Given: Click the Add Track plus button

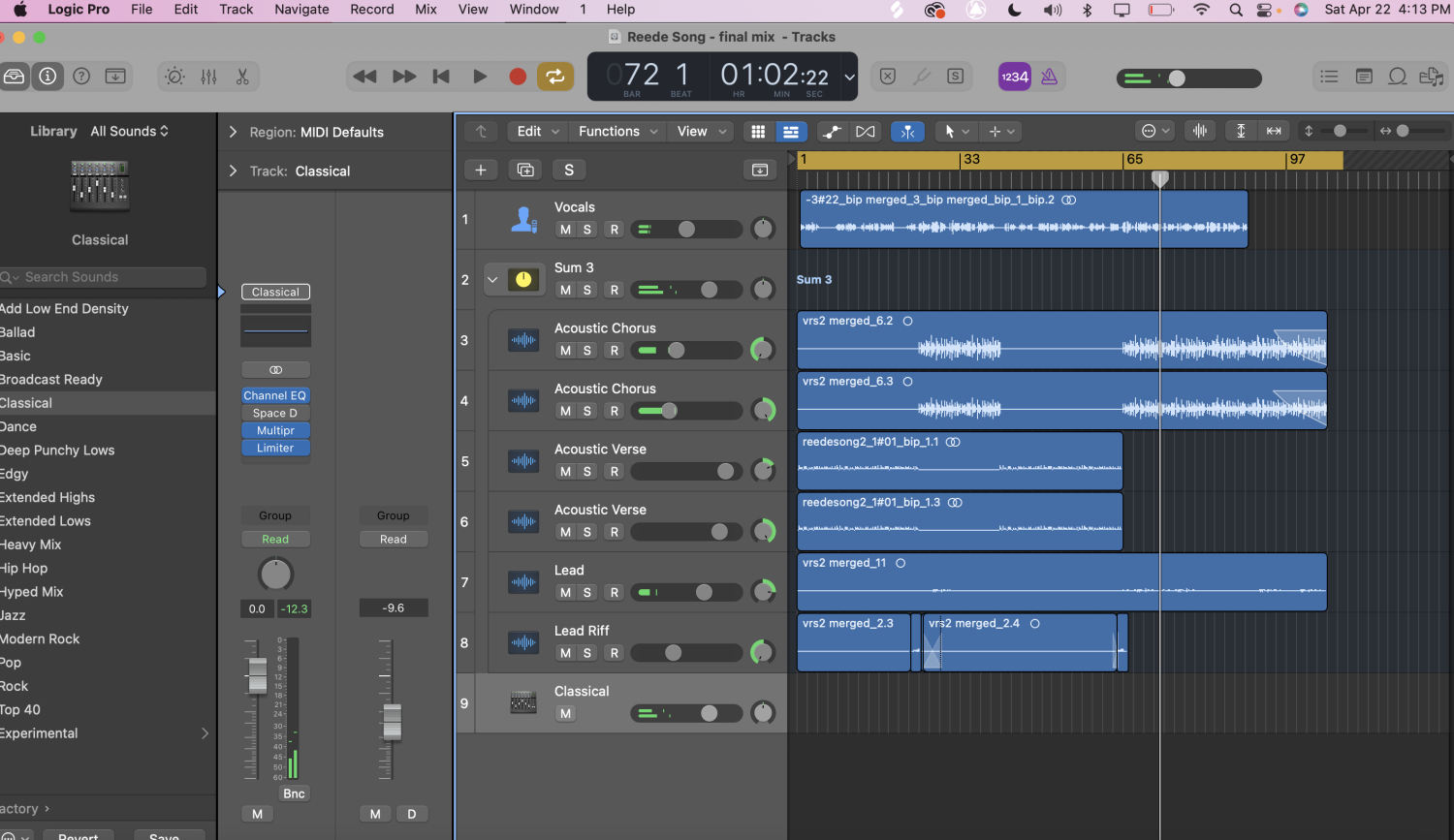Looking at the screenshot, I should 481,170.
